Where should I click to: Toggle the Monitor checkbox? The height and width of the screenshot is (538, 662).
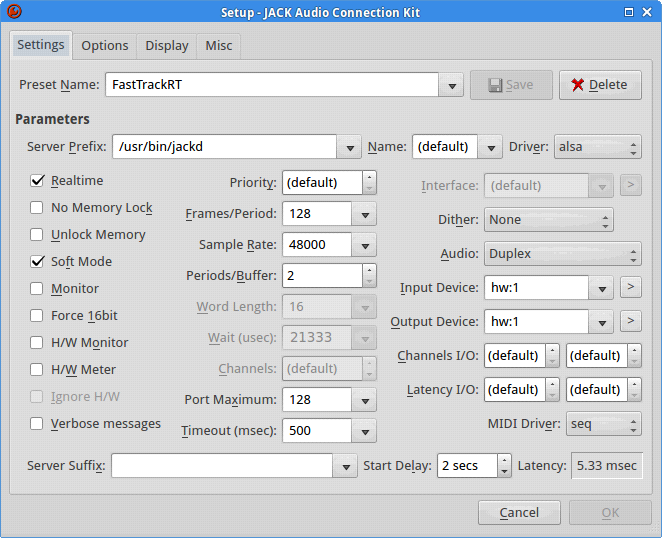coord(37,289)
